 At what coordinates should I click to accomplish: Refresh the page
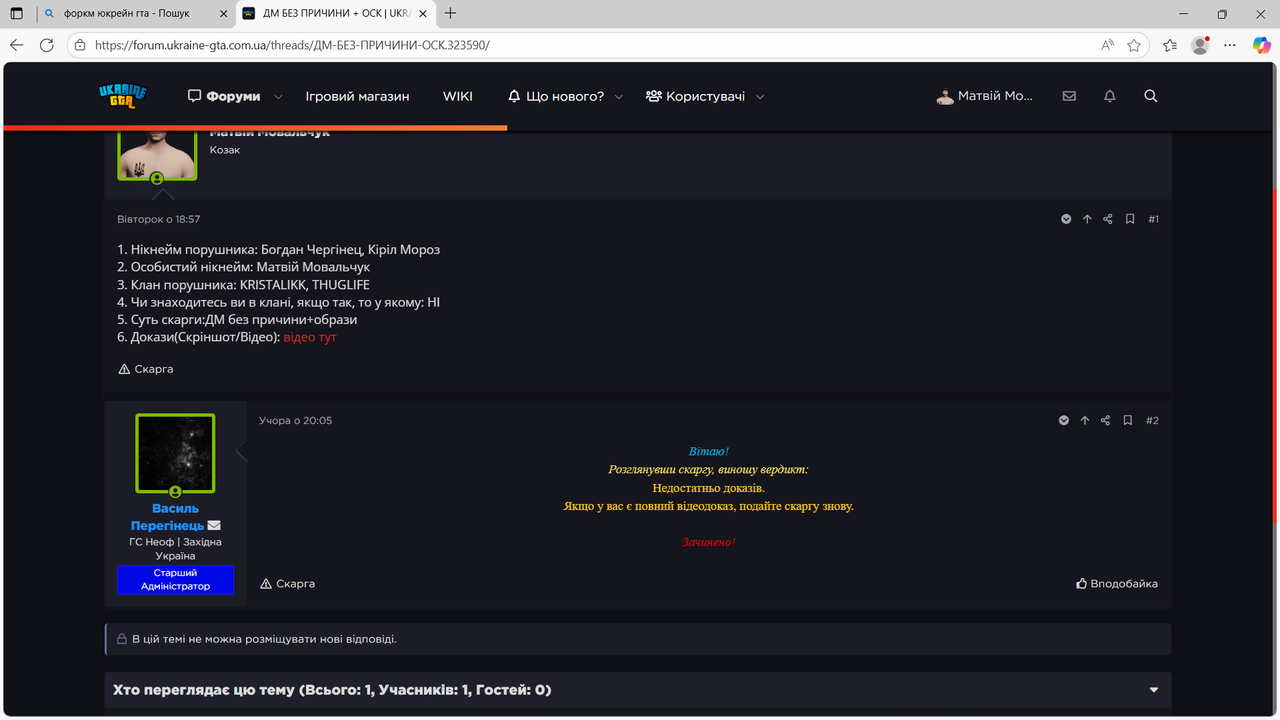pos(47,45)
